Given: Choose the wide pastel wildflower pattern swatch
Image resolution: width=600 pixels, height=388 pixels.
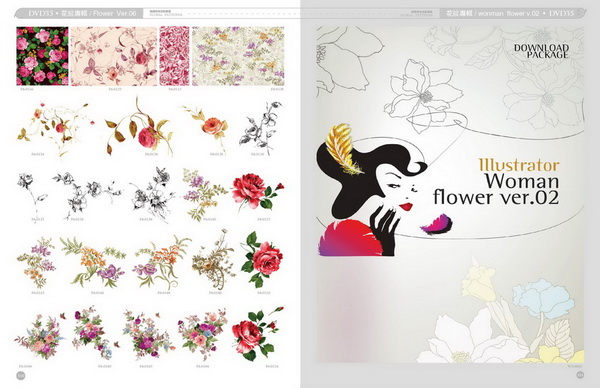Looking at the screenshot, I should click(x=238, y=56).
